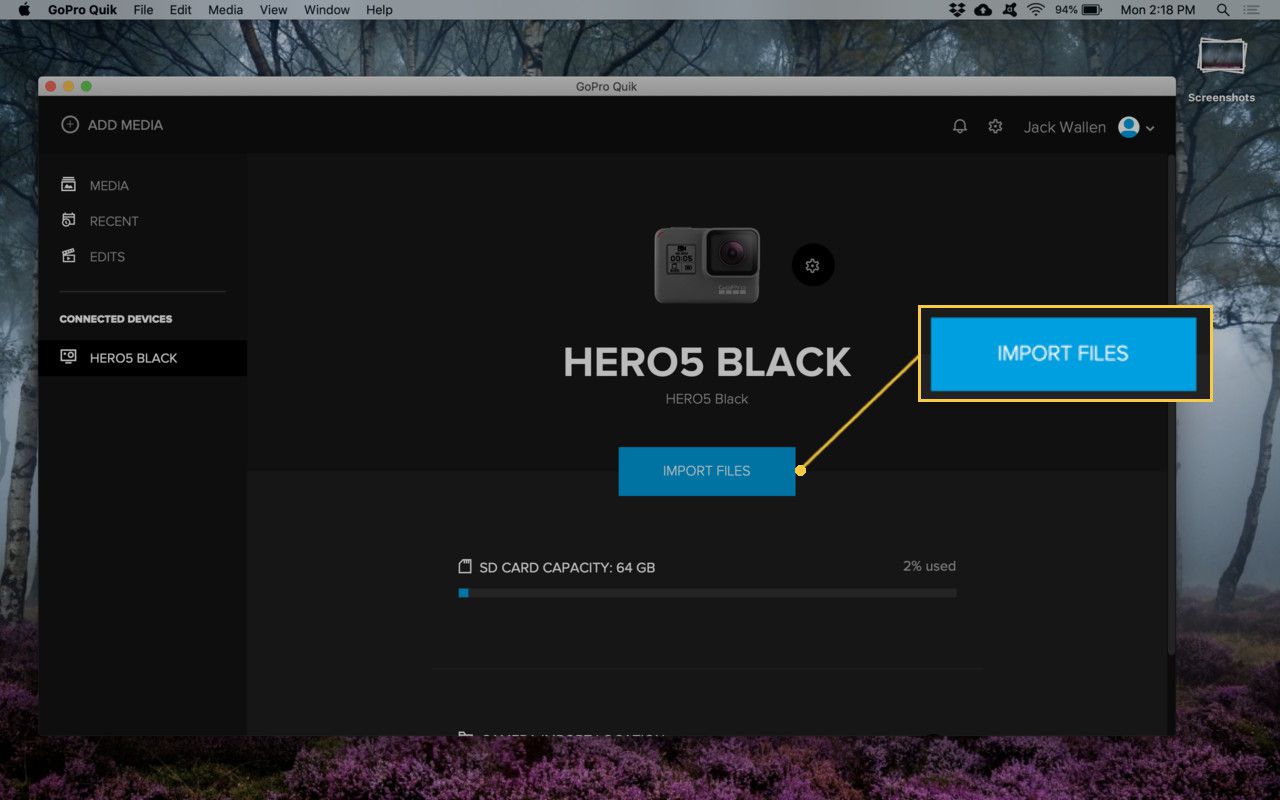Open the Media menu
The height and width of the screenshot is (800, 1280).
(x=225, y=10)
